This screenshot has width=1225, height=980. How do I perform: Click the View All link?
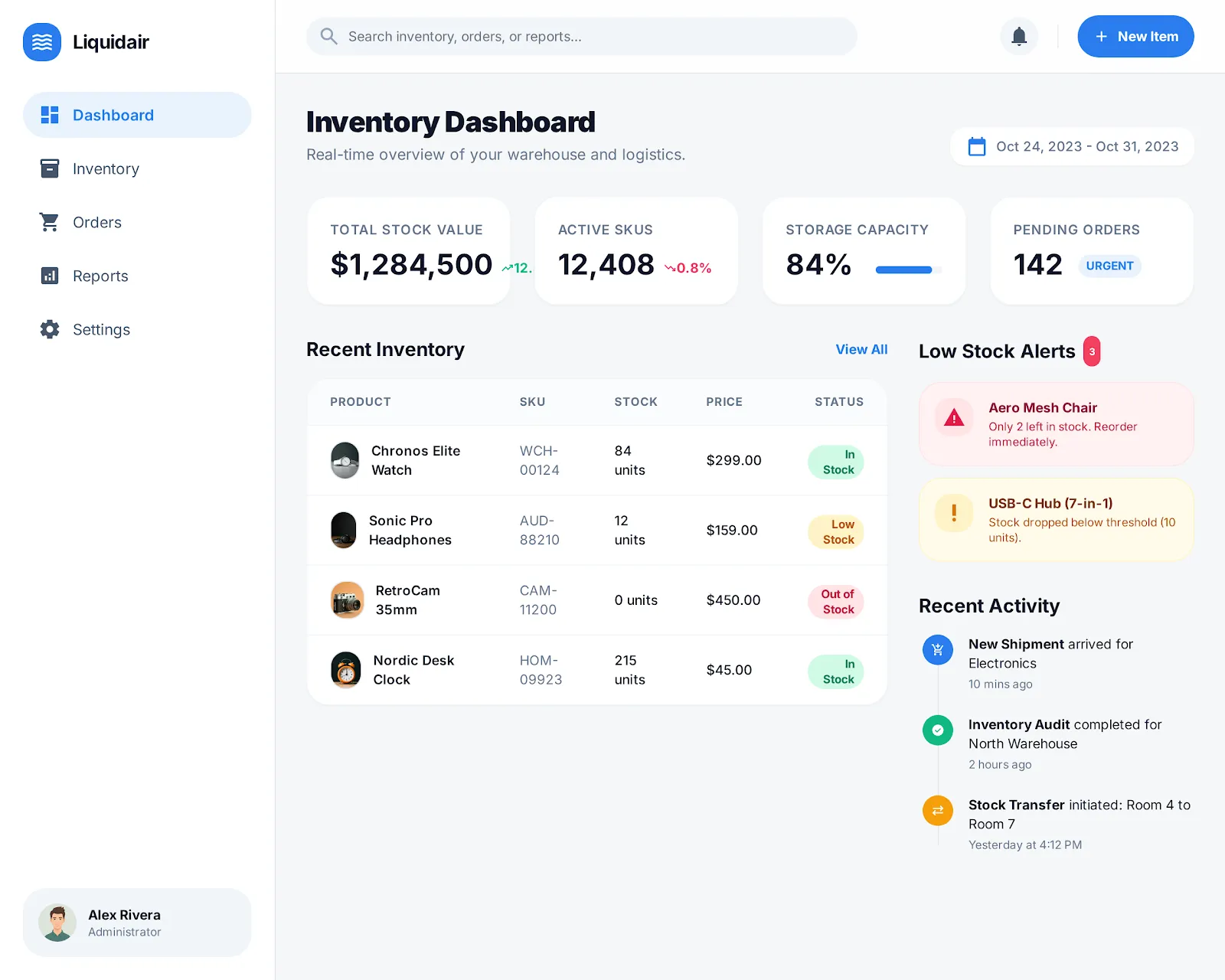pyautogui.click(x=861, y=349)
